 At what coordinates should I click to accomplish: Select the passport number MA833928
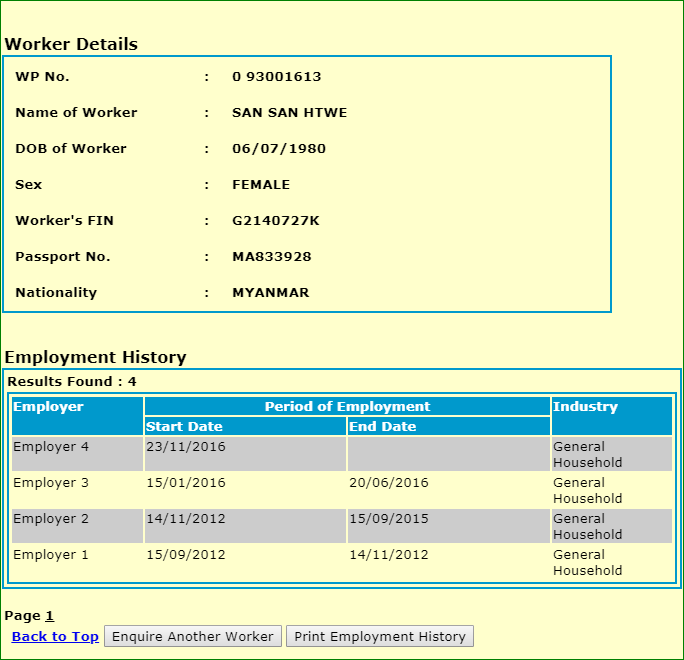[x=271, y=257]
